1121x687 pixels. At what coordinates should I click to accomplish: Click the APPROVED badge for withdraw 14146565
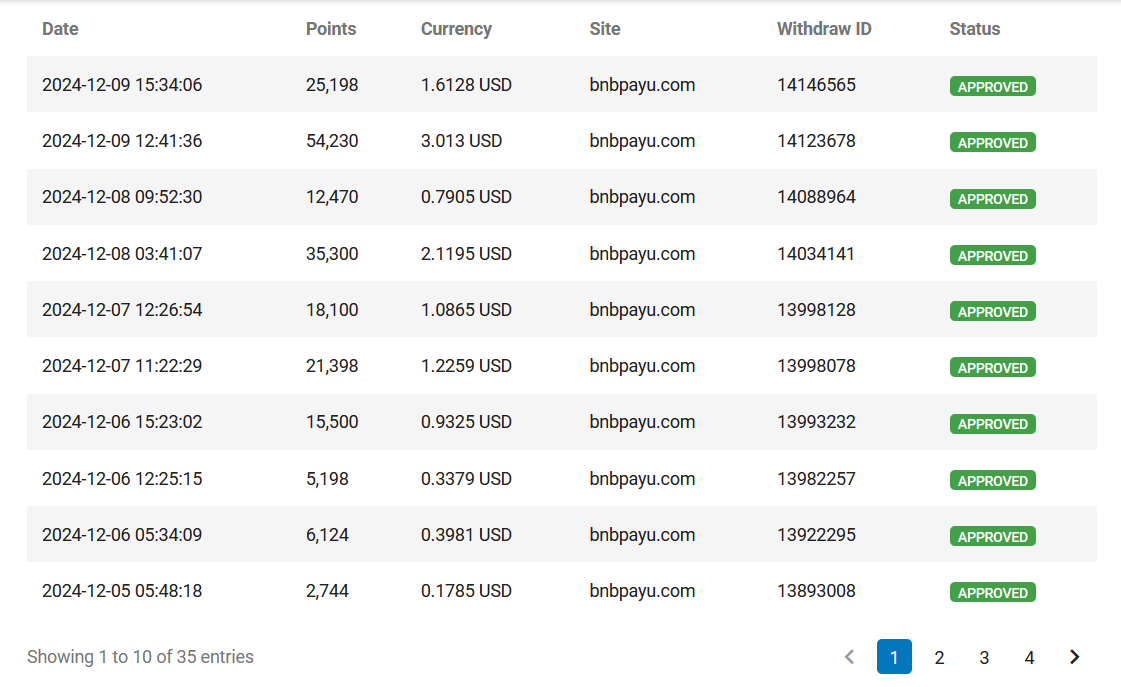(992, 87)
